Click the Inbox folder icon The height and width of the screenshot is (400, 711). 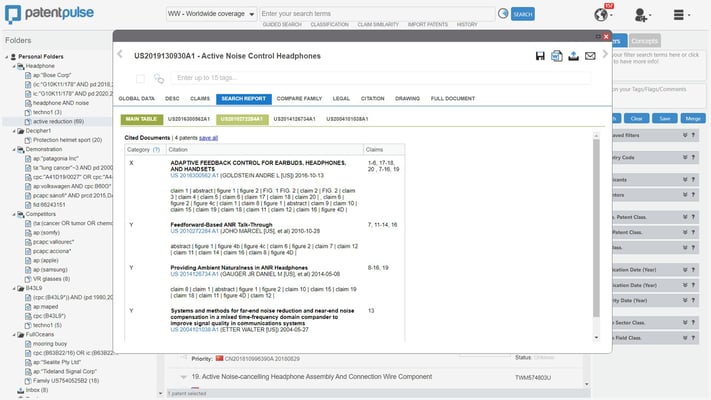(20, 390)
